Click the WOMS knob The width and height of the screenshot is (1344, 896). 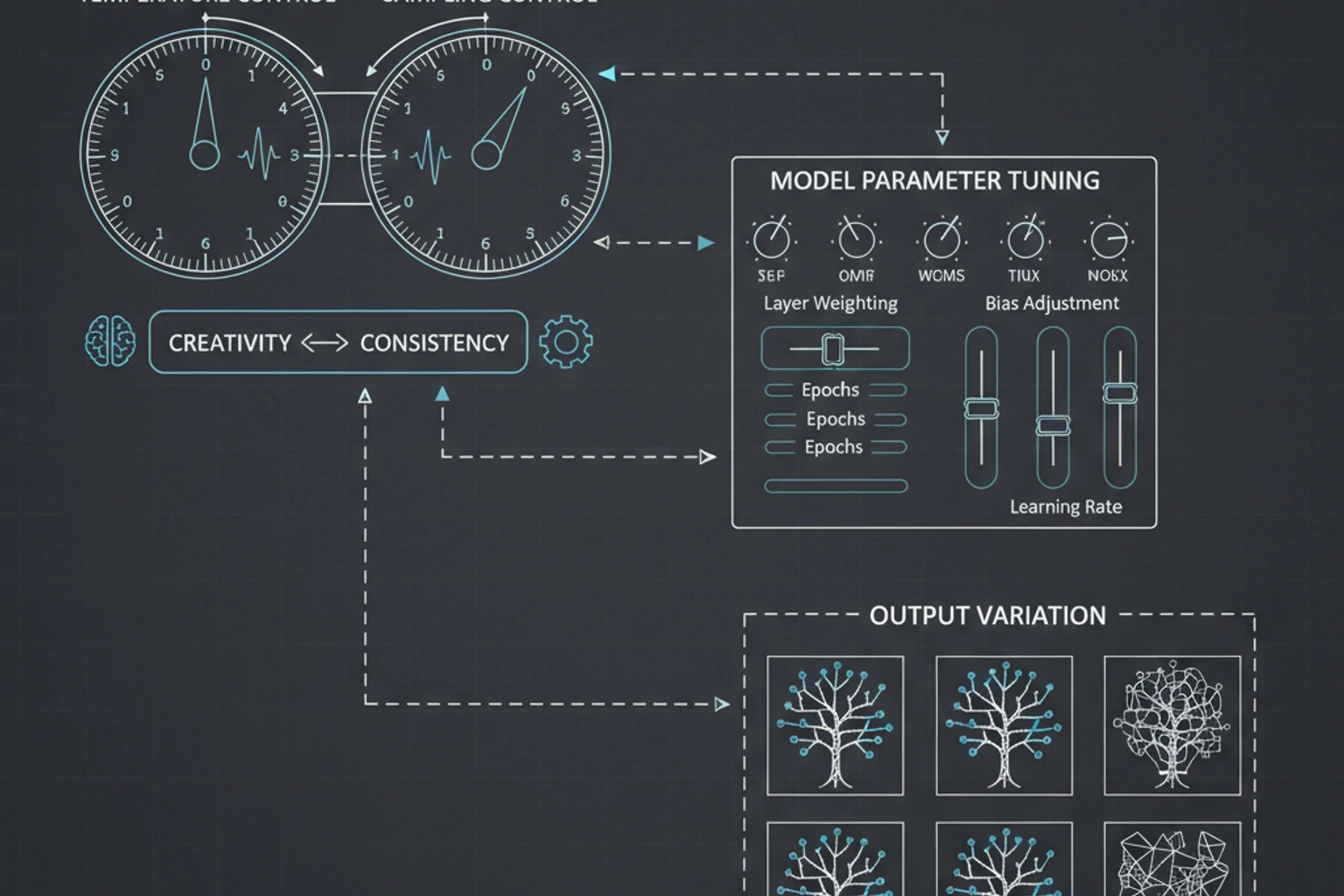pos(941,239)
